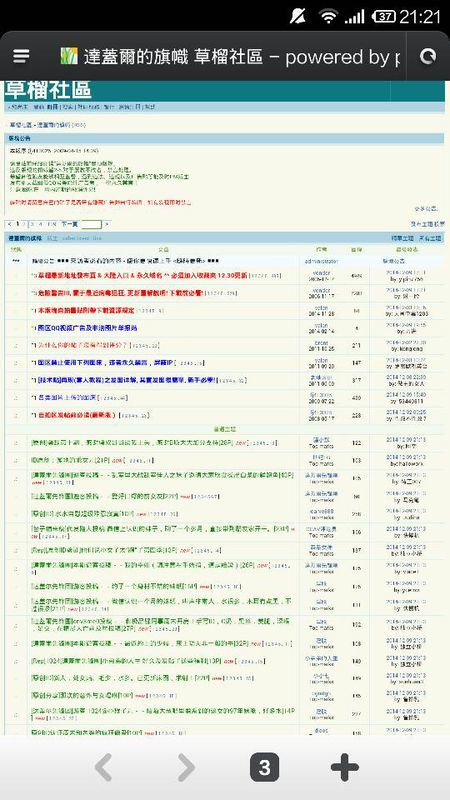Tap the site favicon beside page title
Screen dimensions: 450x800
coord(69,56)
